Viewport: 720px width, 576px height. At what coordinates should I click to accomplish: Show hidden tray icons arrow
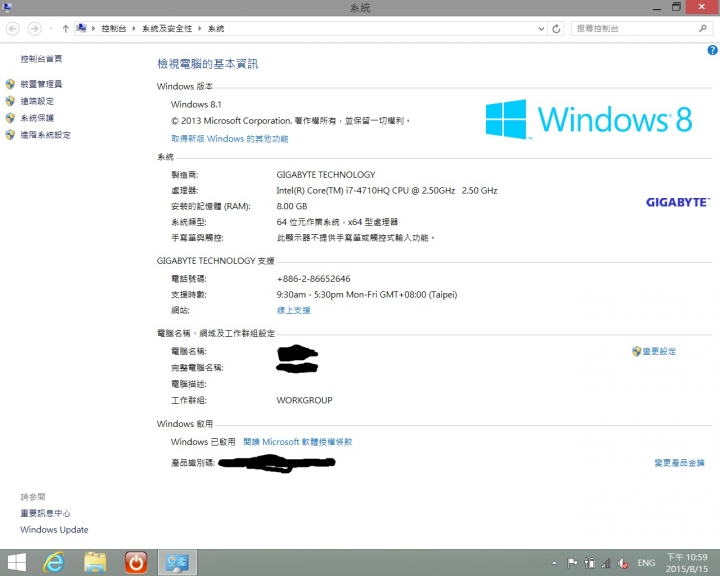[x=554, y=563]
